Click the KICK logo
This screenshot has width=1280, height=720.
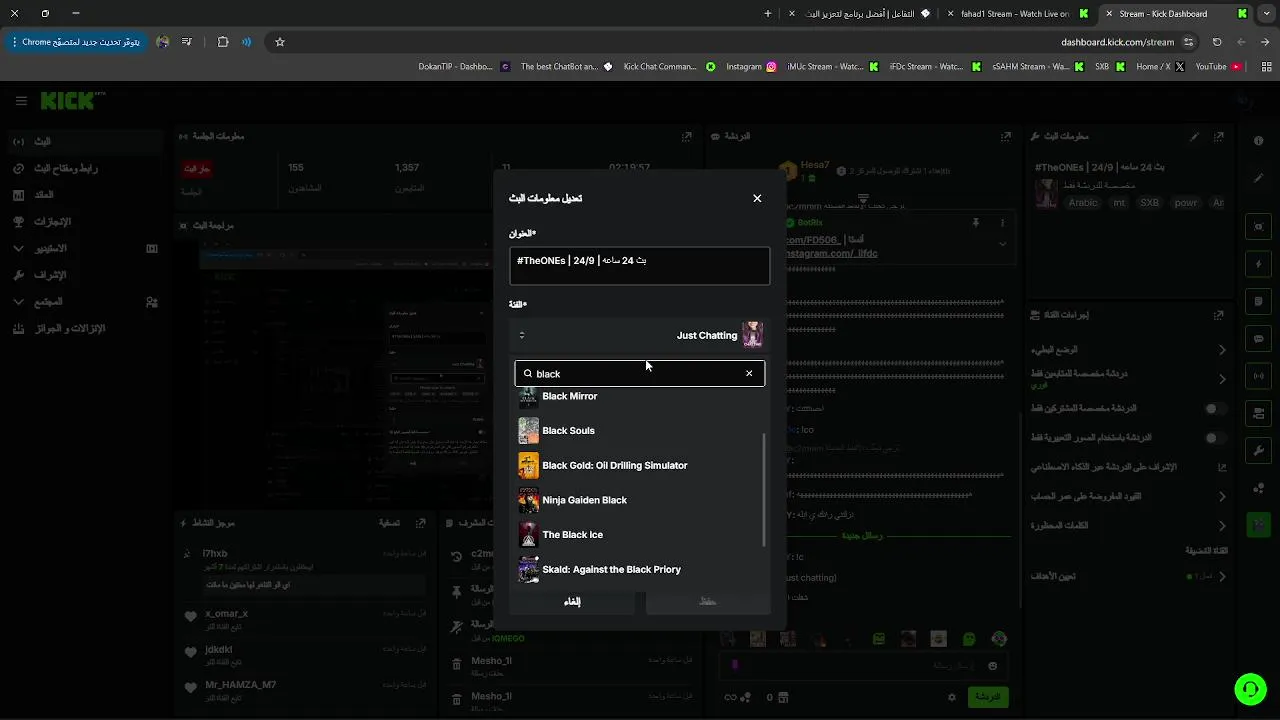click(68, 101)
